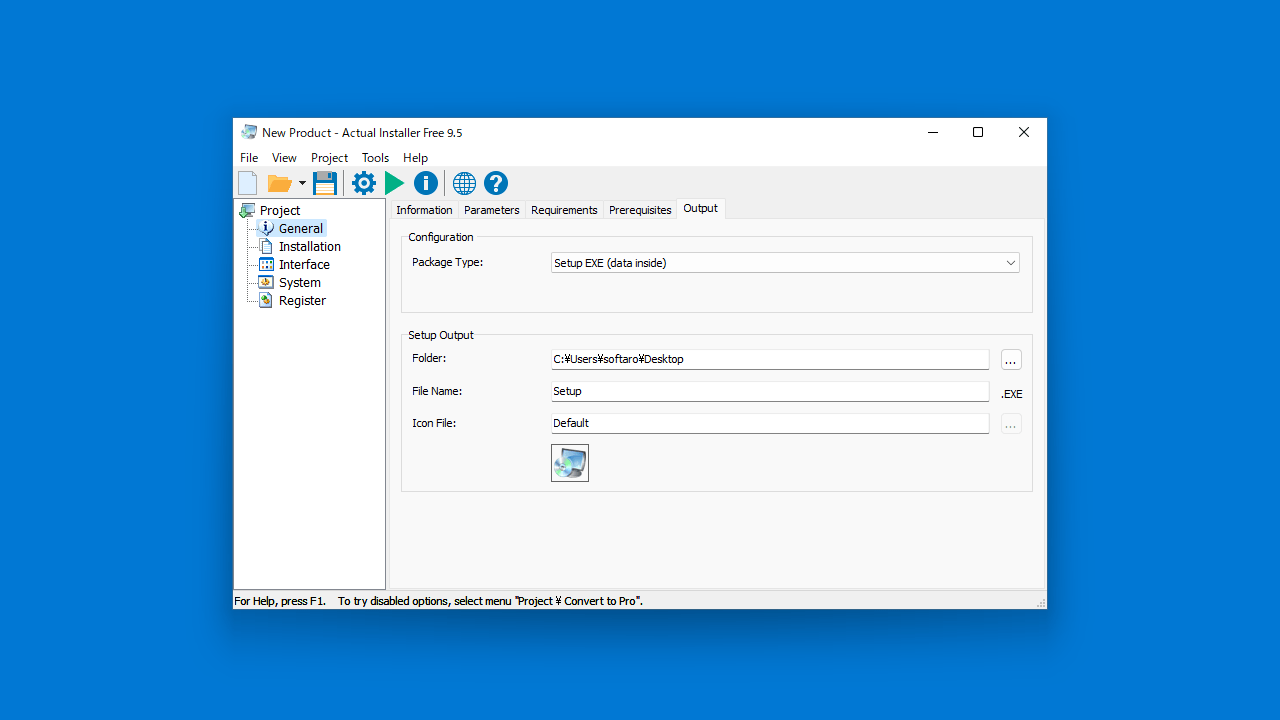Click the Open Project folder icon
This screenshot has width=1280, height=720.
279,183
